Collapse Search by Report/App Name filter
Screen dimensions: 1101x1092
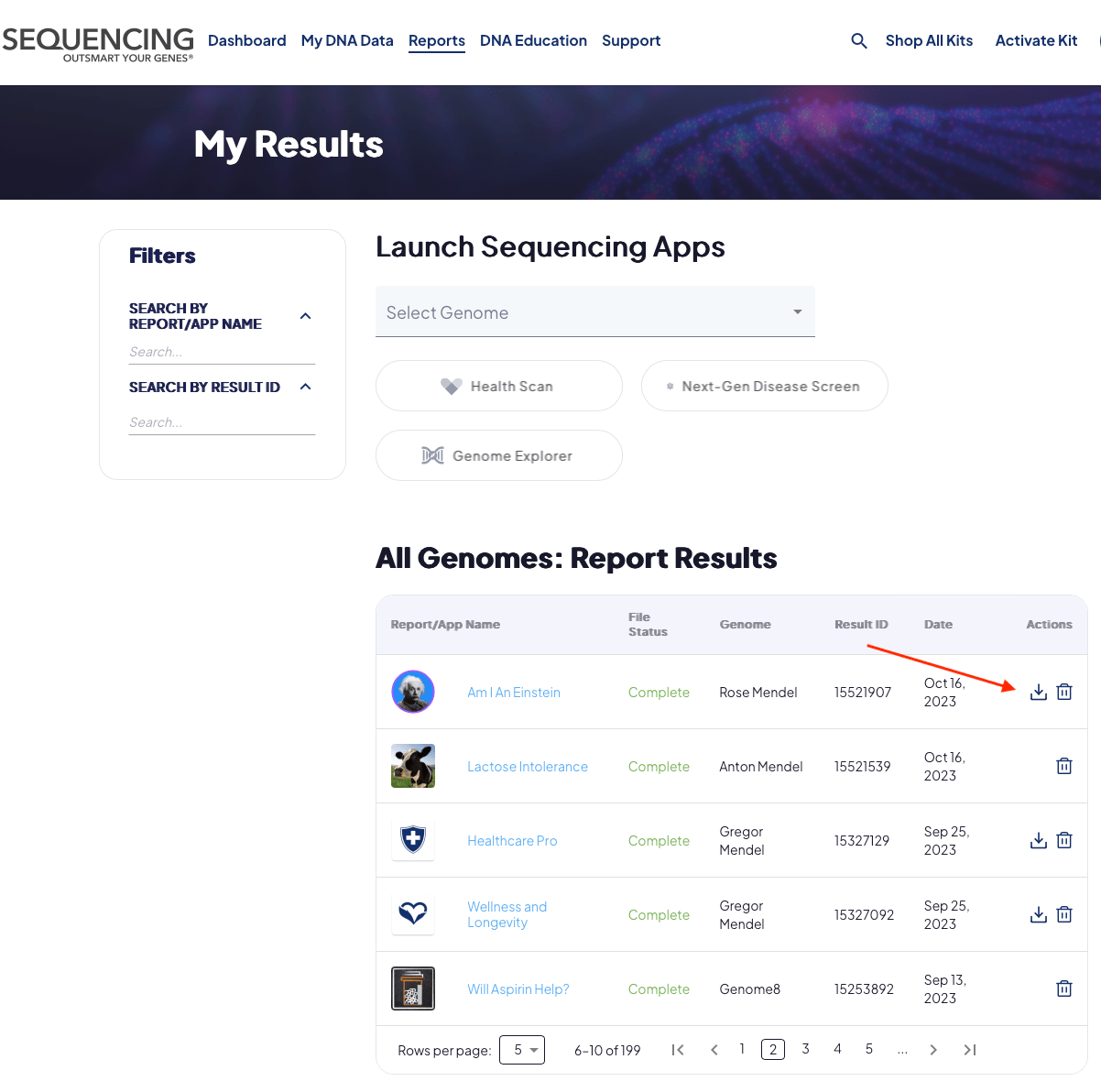pyautogui.click(x=306, y=316)
